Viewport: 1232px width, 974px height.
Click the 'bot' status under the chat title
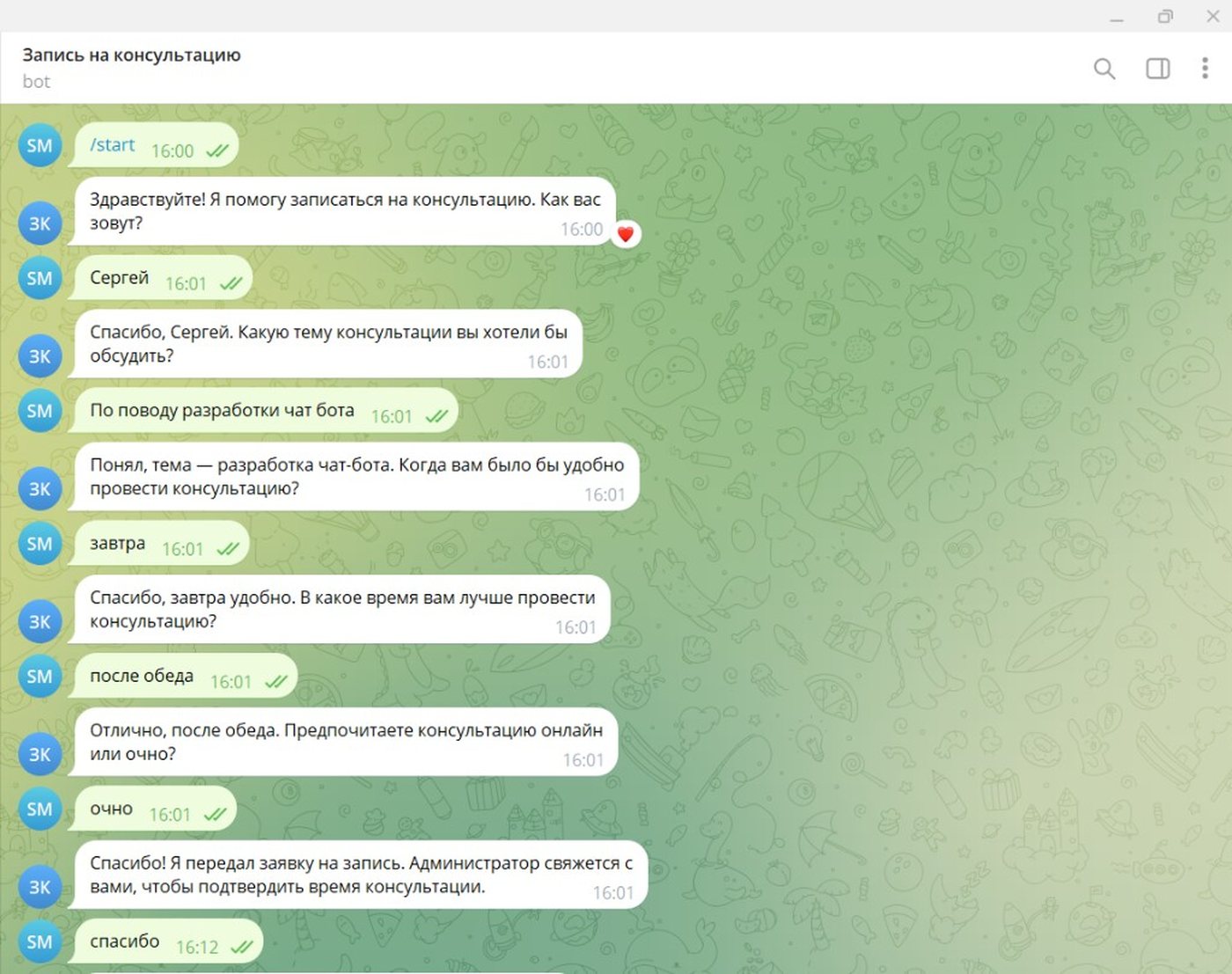tap(36, 82)
